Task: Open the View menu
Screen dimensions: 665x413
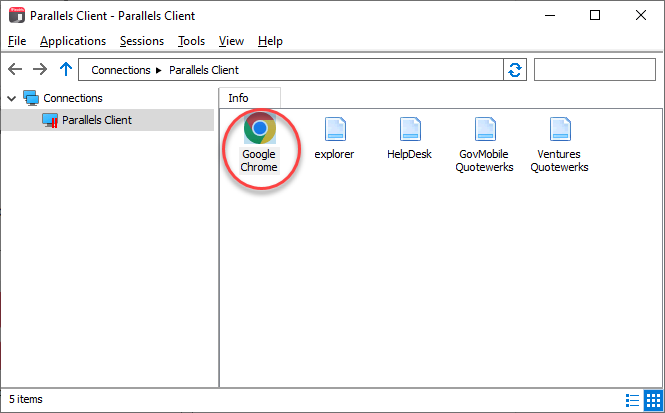Action: 231,41
